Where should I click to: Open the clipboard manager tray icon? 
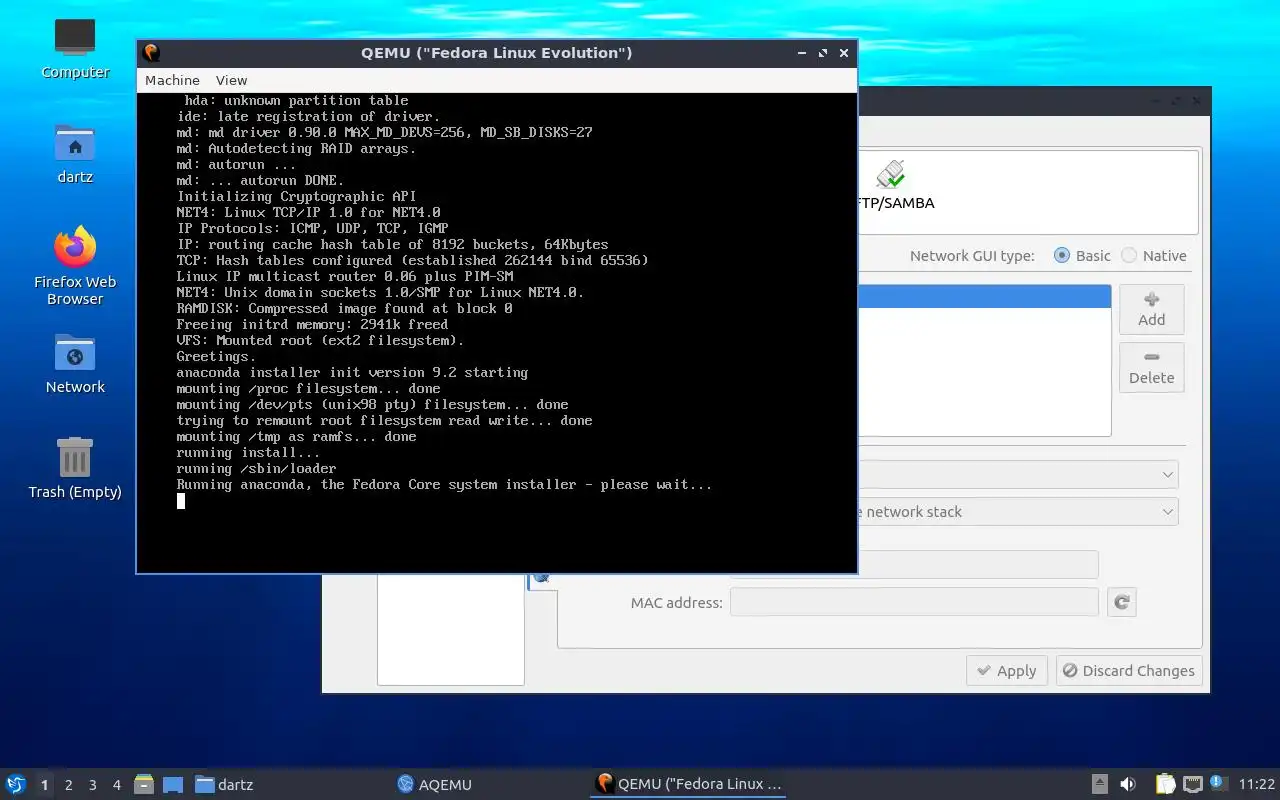(x=1165, y=785)
